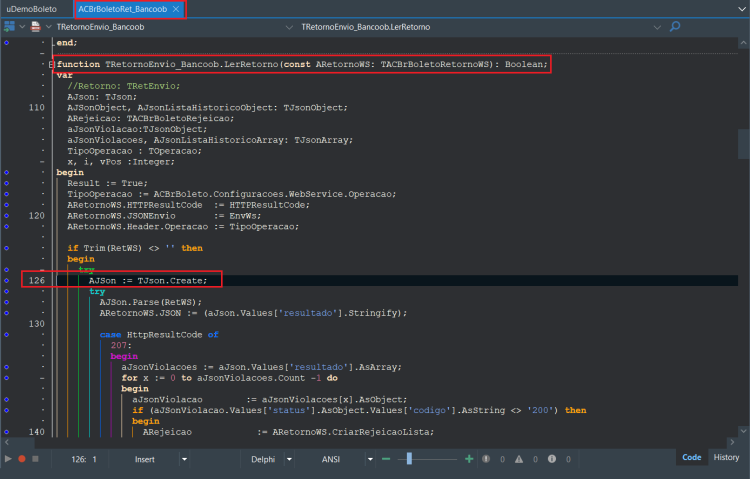Open the Delphi highlighter dropdown
Screen dimensions: 750x479
click(289, 459)
